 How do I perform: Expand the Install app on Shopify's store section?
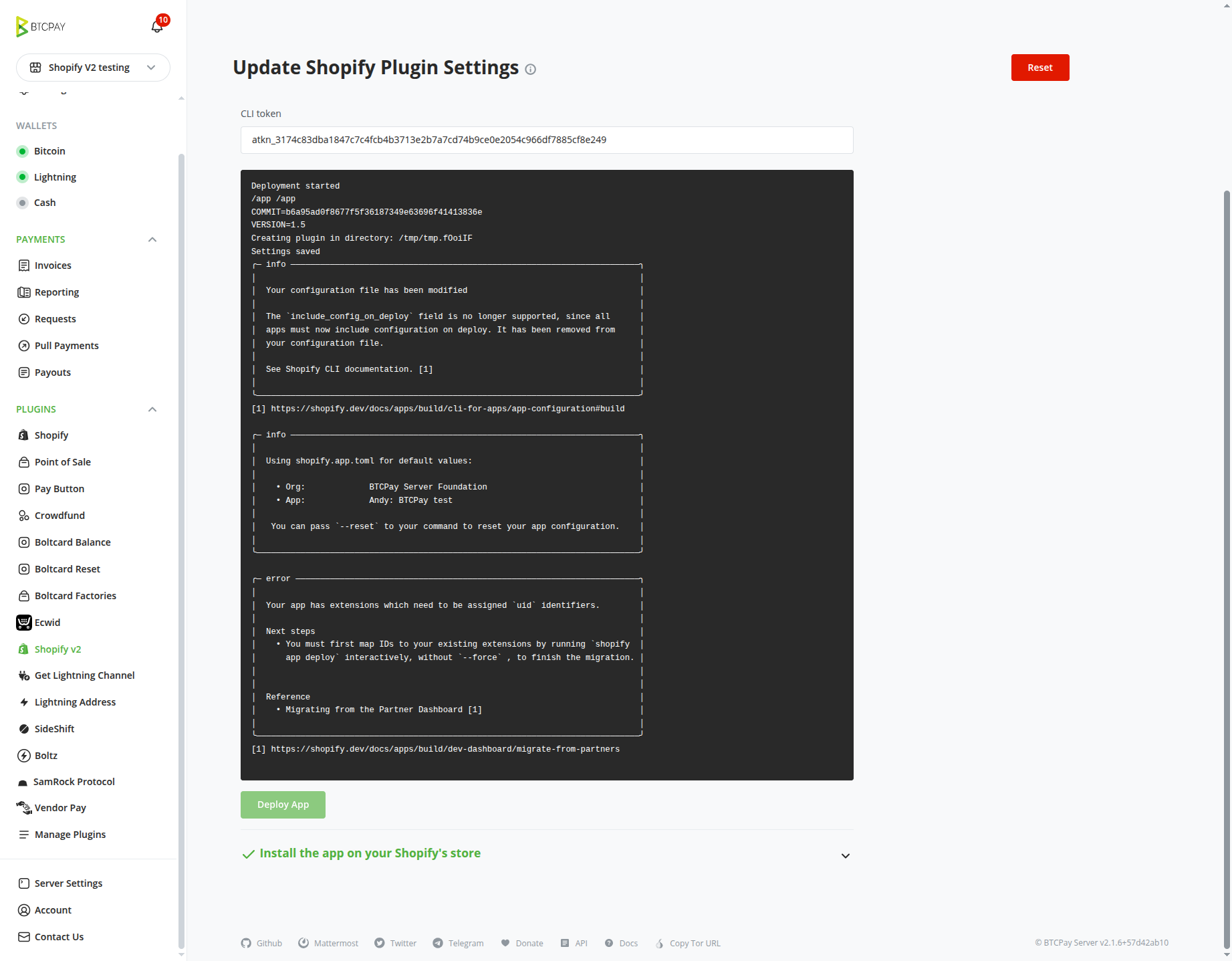click(x=844, y=855)
